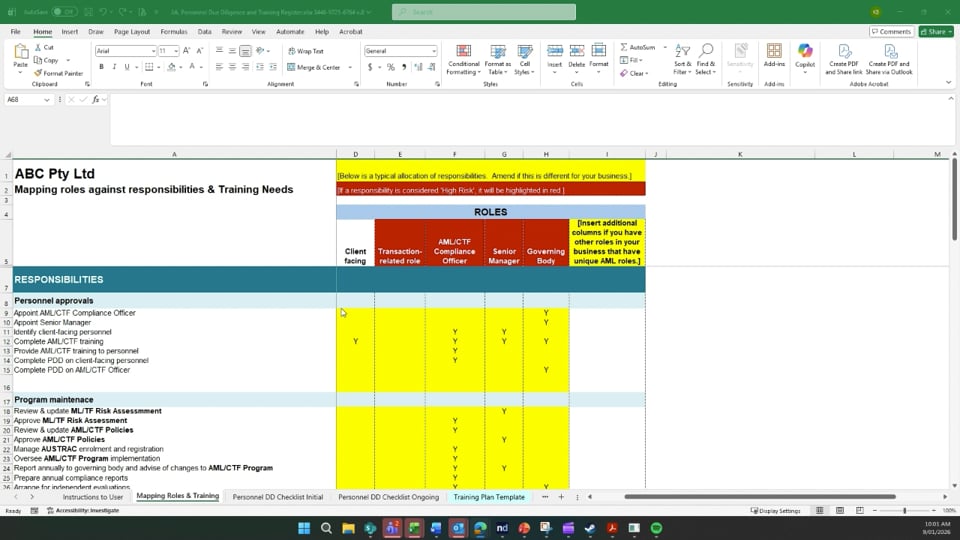Toggle Italic formatting

click(114, 67)
